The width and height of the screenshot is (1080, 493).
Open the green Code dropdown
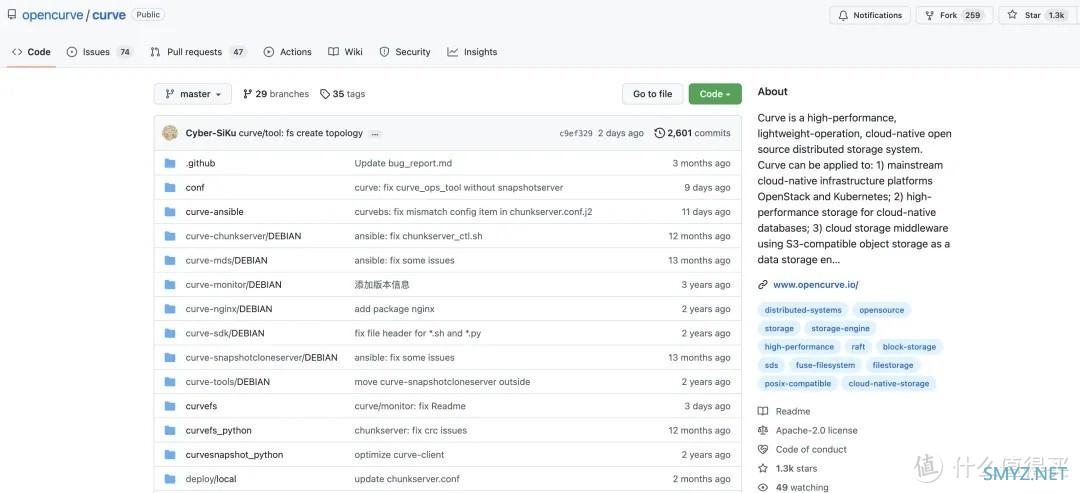[x=715, y=94]
